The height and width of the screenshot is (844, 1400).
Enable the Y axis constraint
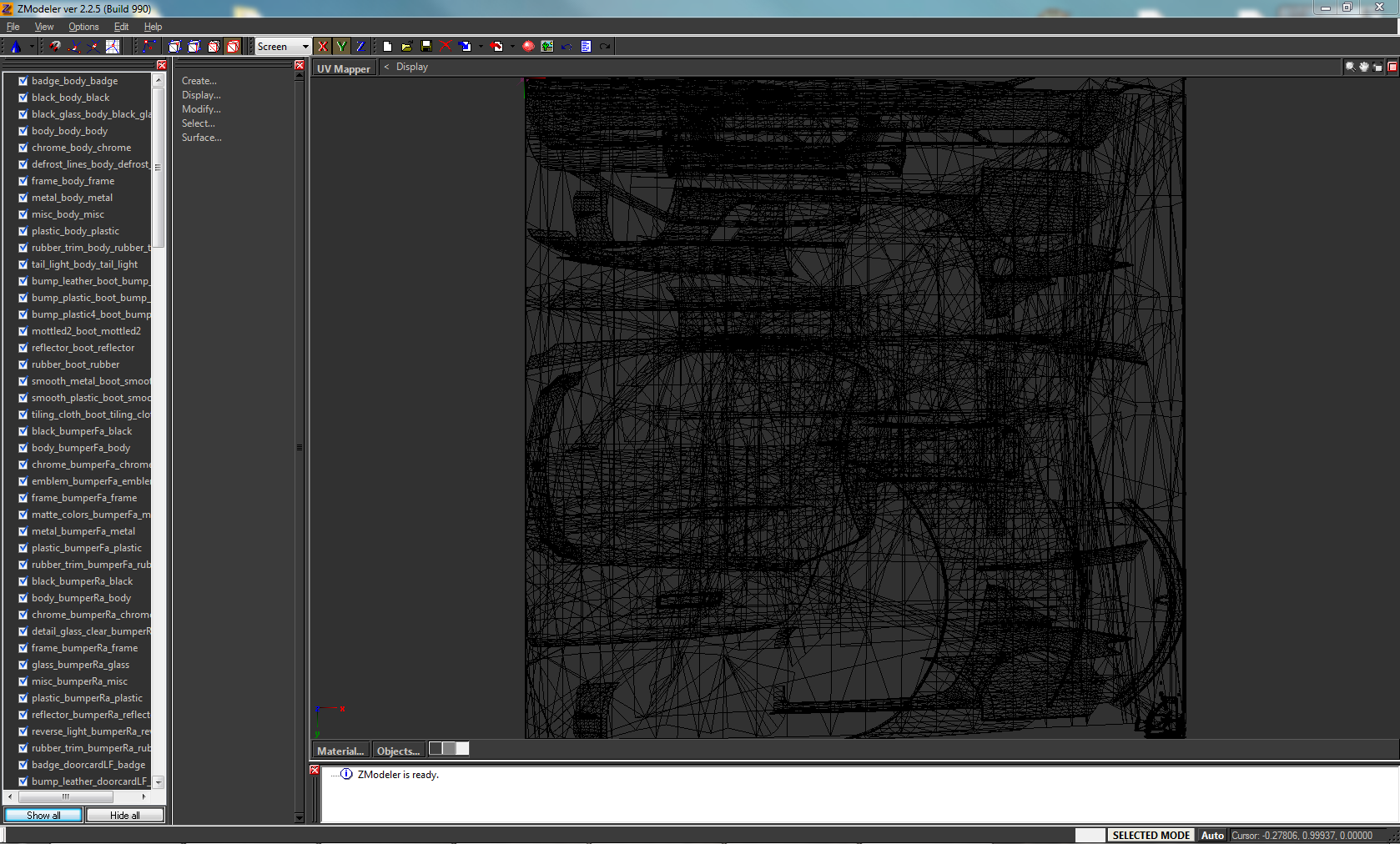click(341, 46)
